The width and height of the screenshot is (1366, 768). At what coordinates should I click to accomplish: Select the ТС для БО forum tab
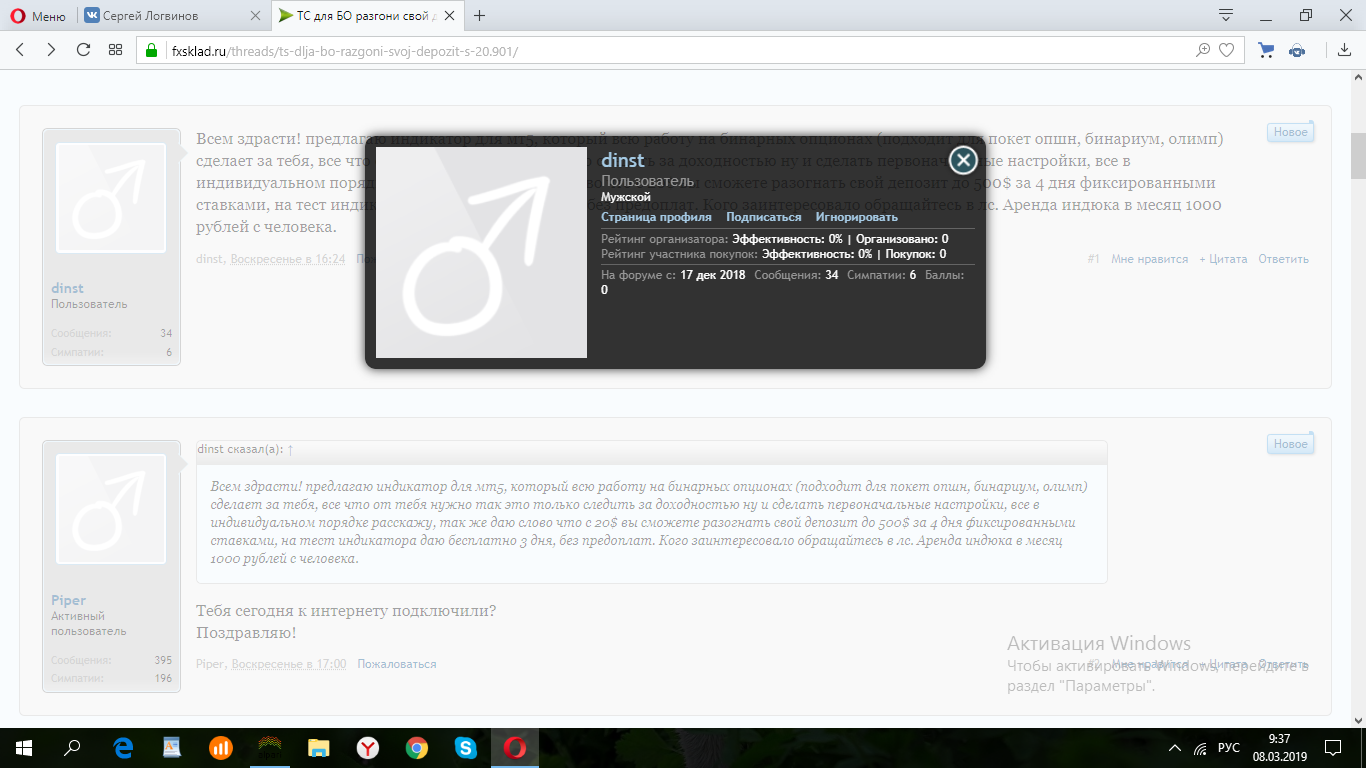click(x=366, y=16)
